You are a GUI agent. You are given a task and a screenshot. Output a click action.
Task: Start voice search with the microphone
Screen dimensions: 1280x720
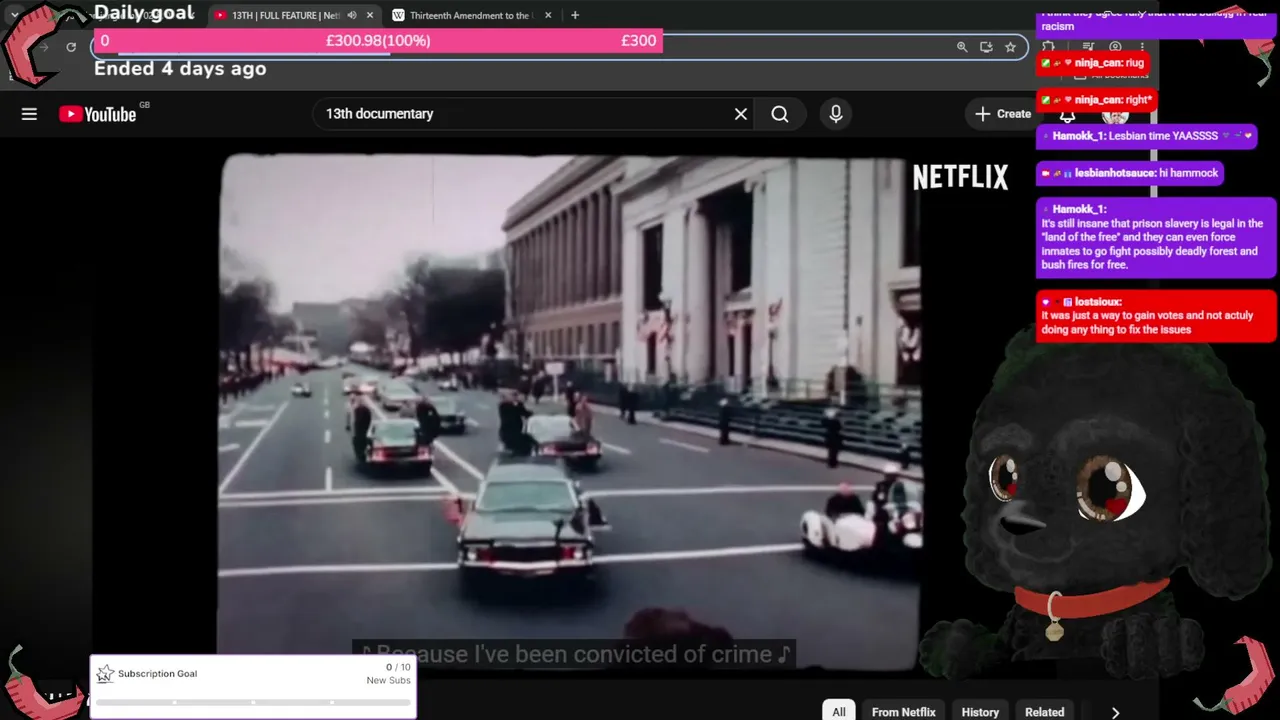[x=836, y=114]
